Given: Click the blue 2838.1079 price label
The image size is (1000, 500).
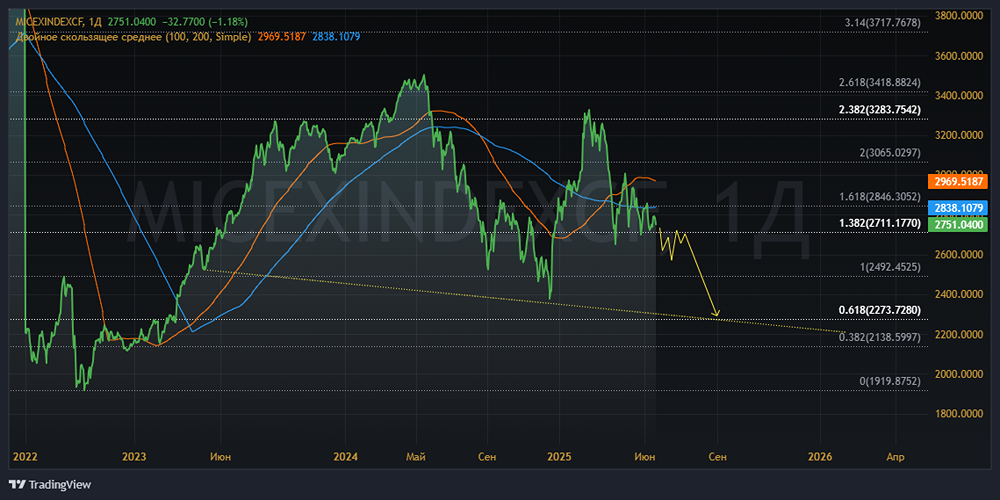Looking at the screenshot, I should click(x=960, y=208).
